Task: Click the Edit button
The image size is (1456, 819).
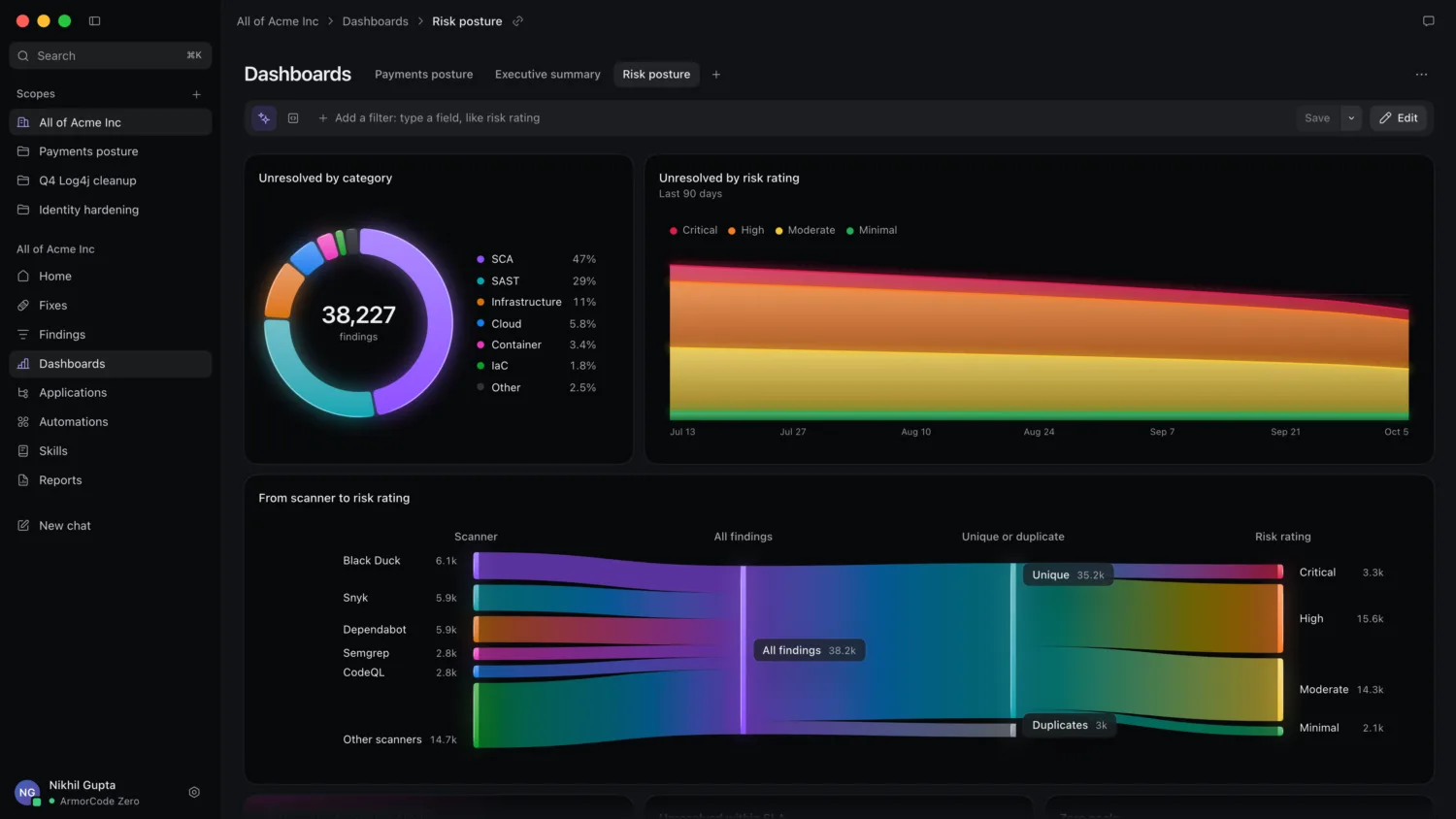Action: 1399,118
